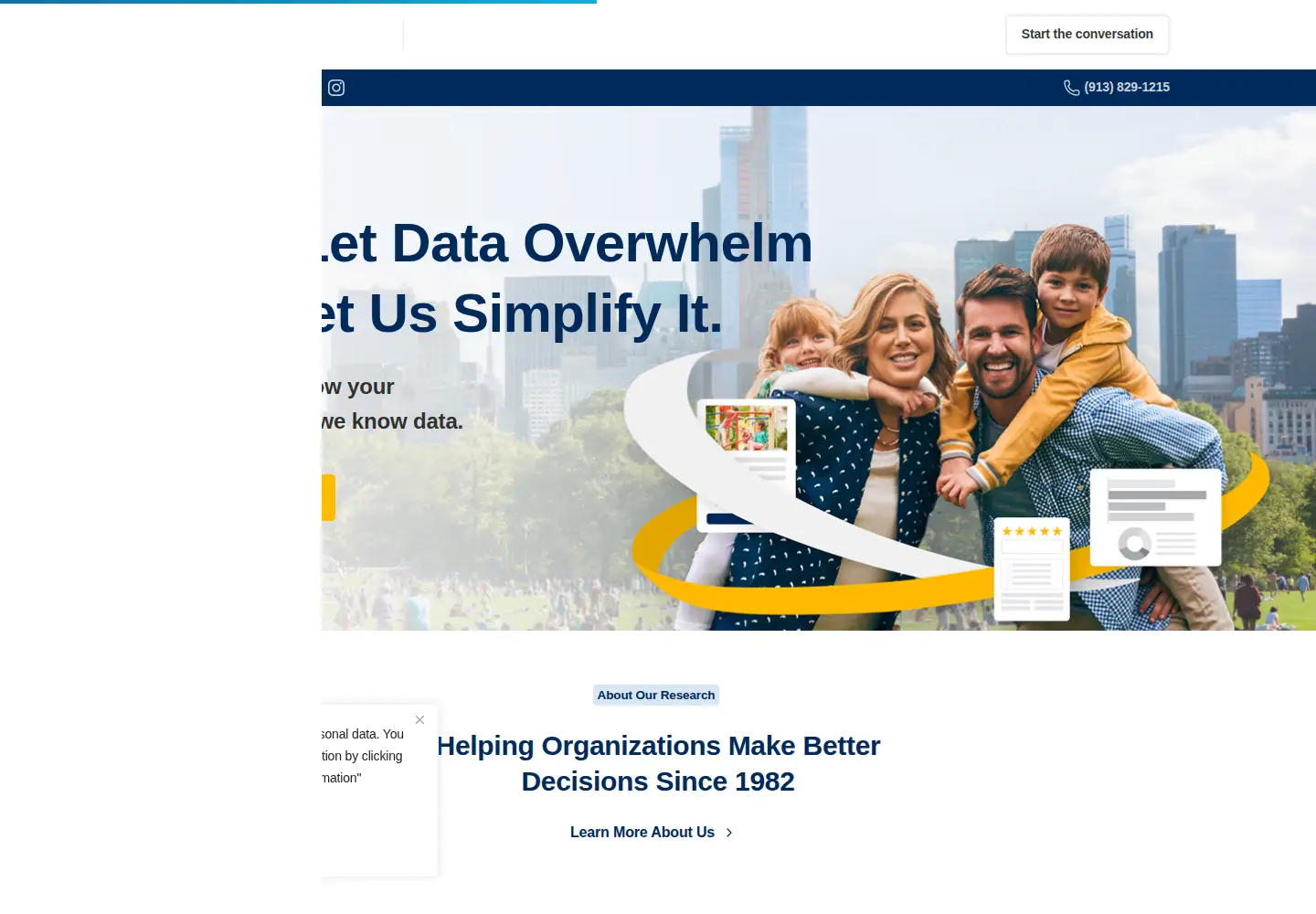Call the number (913) 829-1215
1316x914 pixels.
point(1127,87)
